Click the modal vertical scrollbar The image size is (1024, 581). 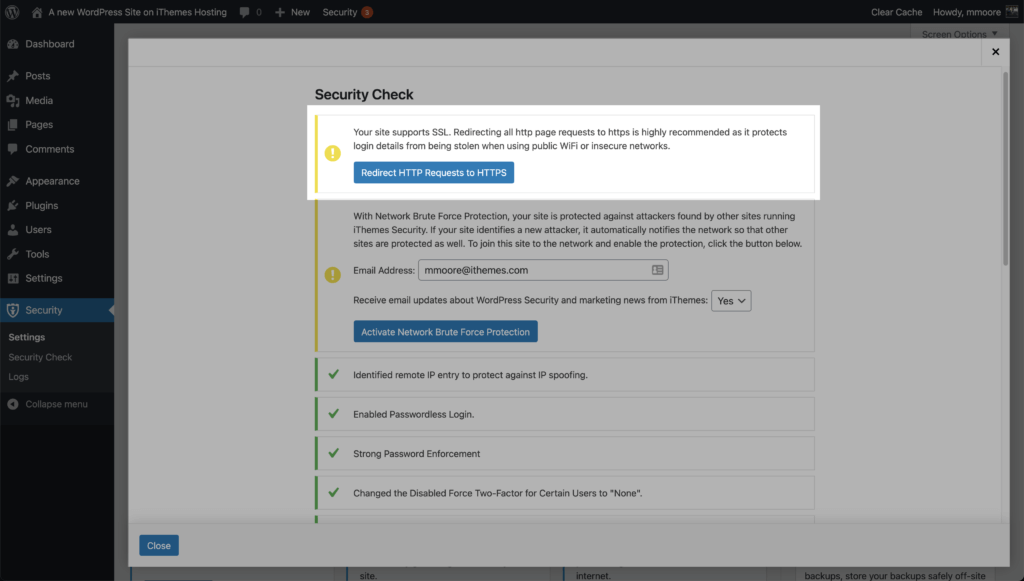click(x=1006, y=168)
